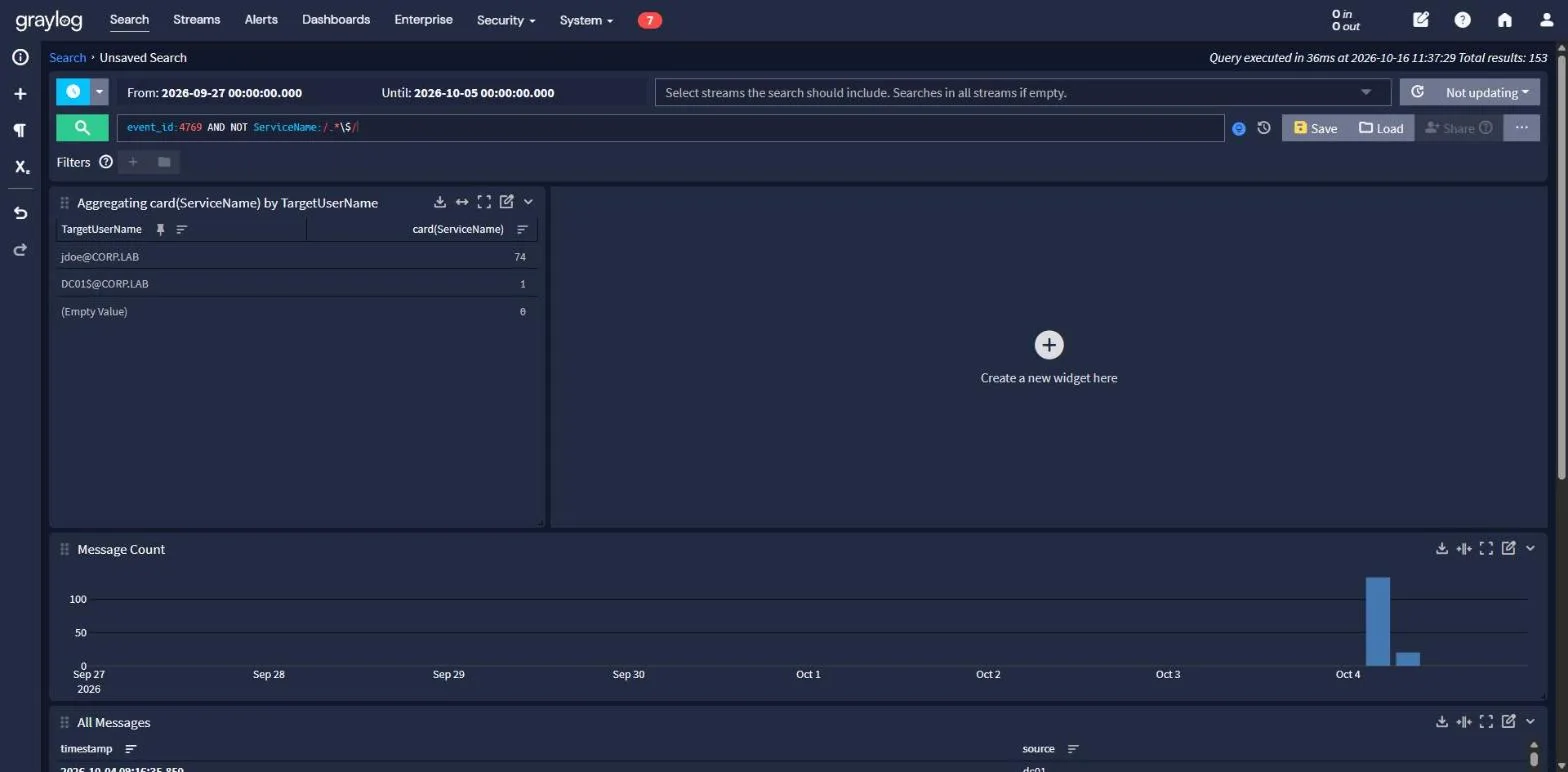Click the Create a new widget plus button
The width and height of the screenshot is (1568, 772).
click(x=1049, y=345)
